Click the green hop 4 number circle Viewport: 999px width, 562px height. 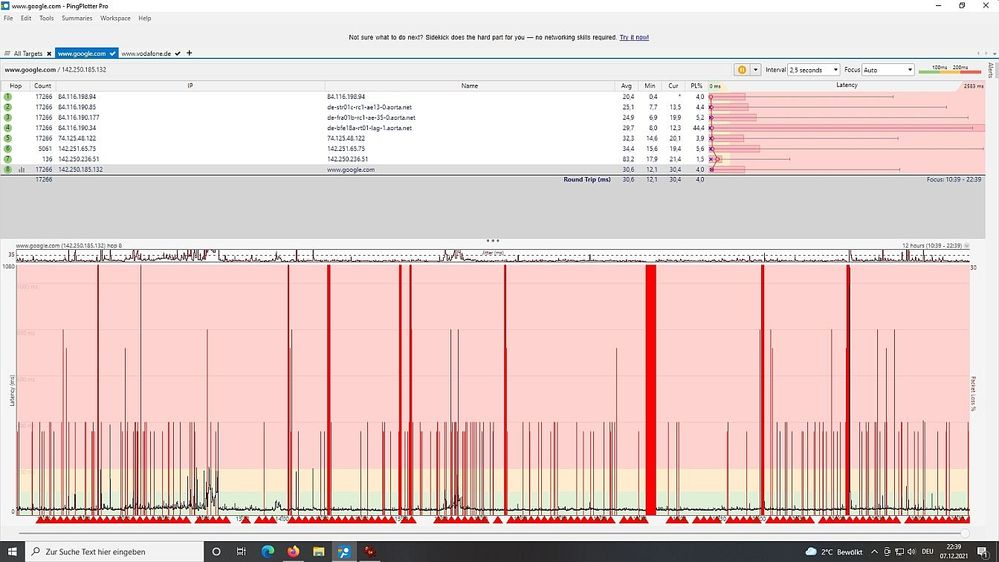point(8,128)
